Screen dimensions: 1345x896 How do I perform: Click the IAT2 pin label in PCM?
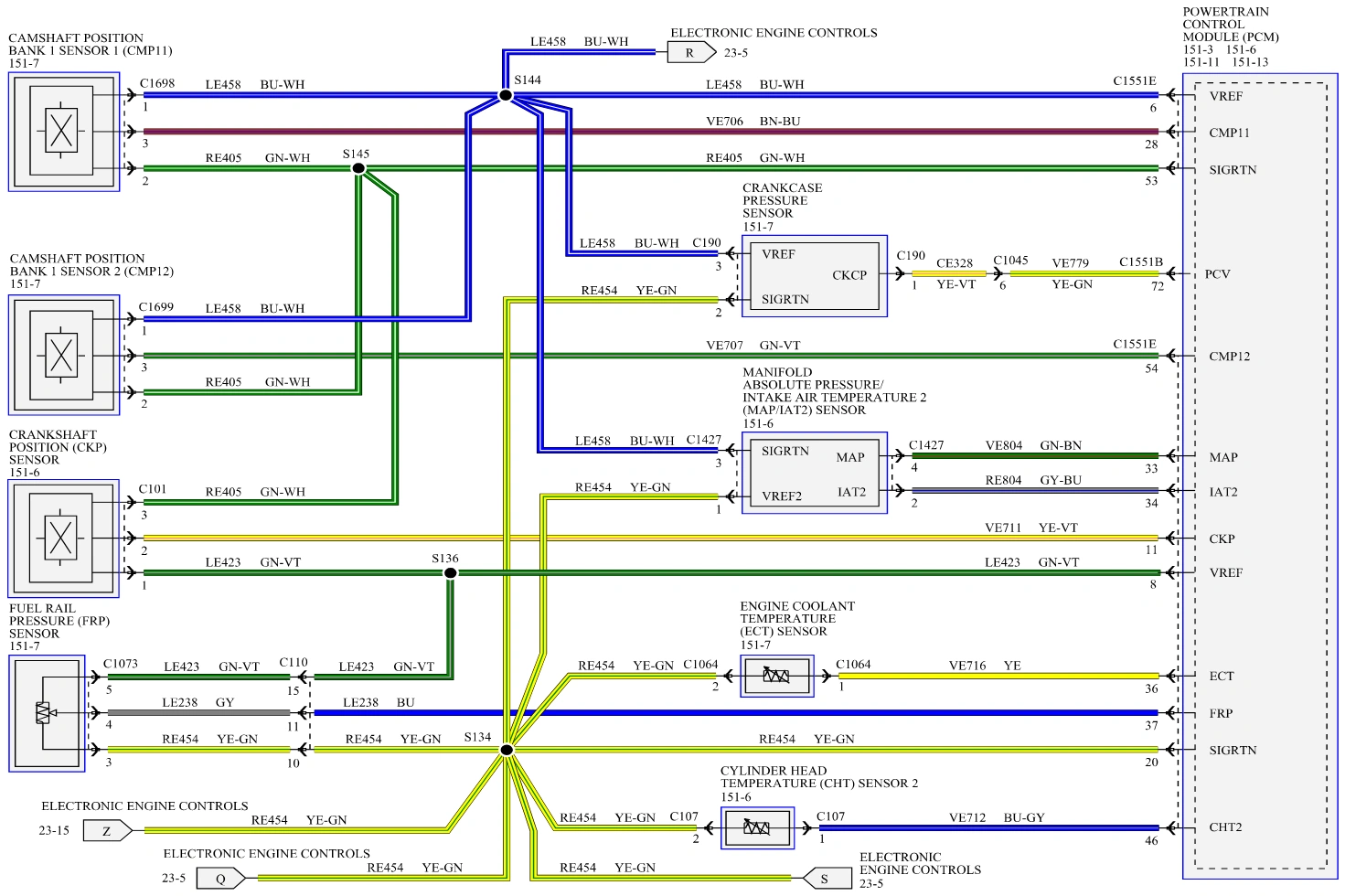(1223, 492)
